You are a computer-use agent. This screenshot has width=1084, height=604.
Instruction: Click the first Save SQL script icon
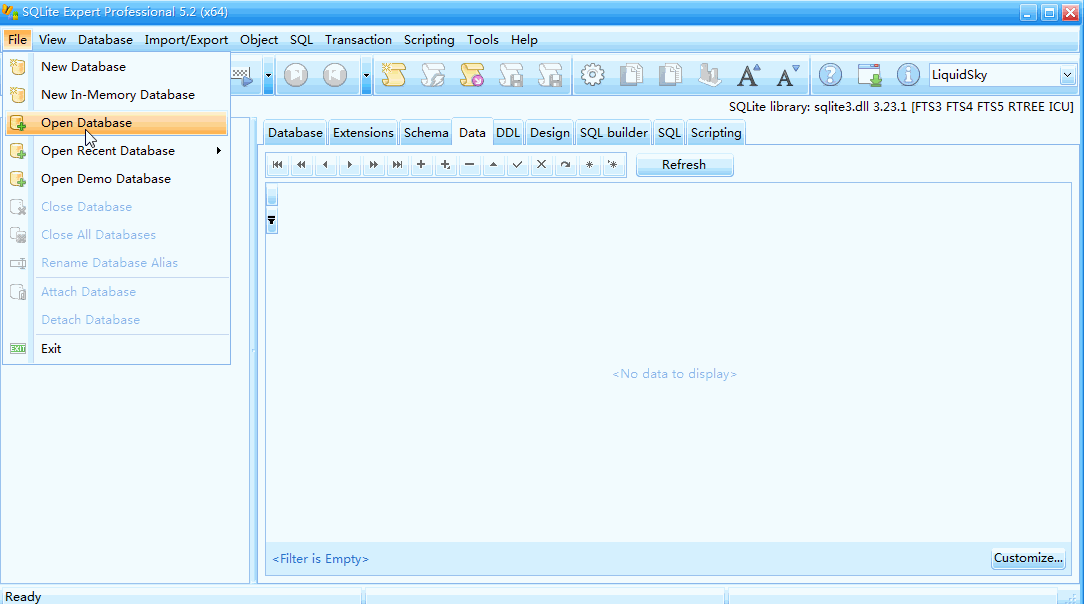(x=512, y=75)
